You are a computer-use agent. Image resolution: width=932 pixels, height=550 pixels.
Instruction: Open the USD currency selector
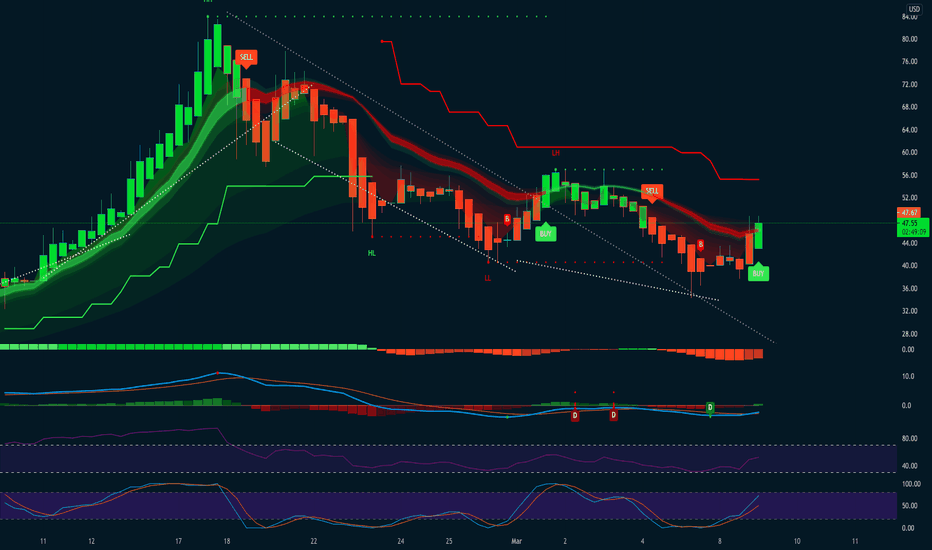pos(913,8)
